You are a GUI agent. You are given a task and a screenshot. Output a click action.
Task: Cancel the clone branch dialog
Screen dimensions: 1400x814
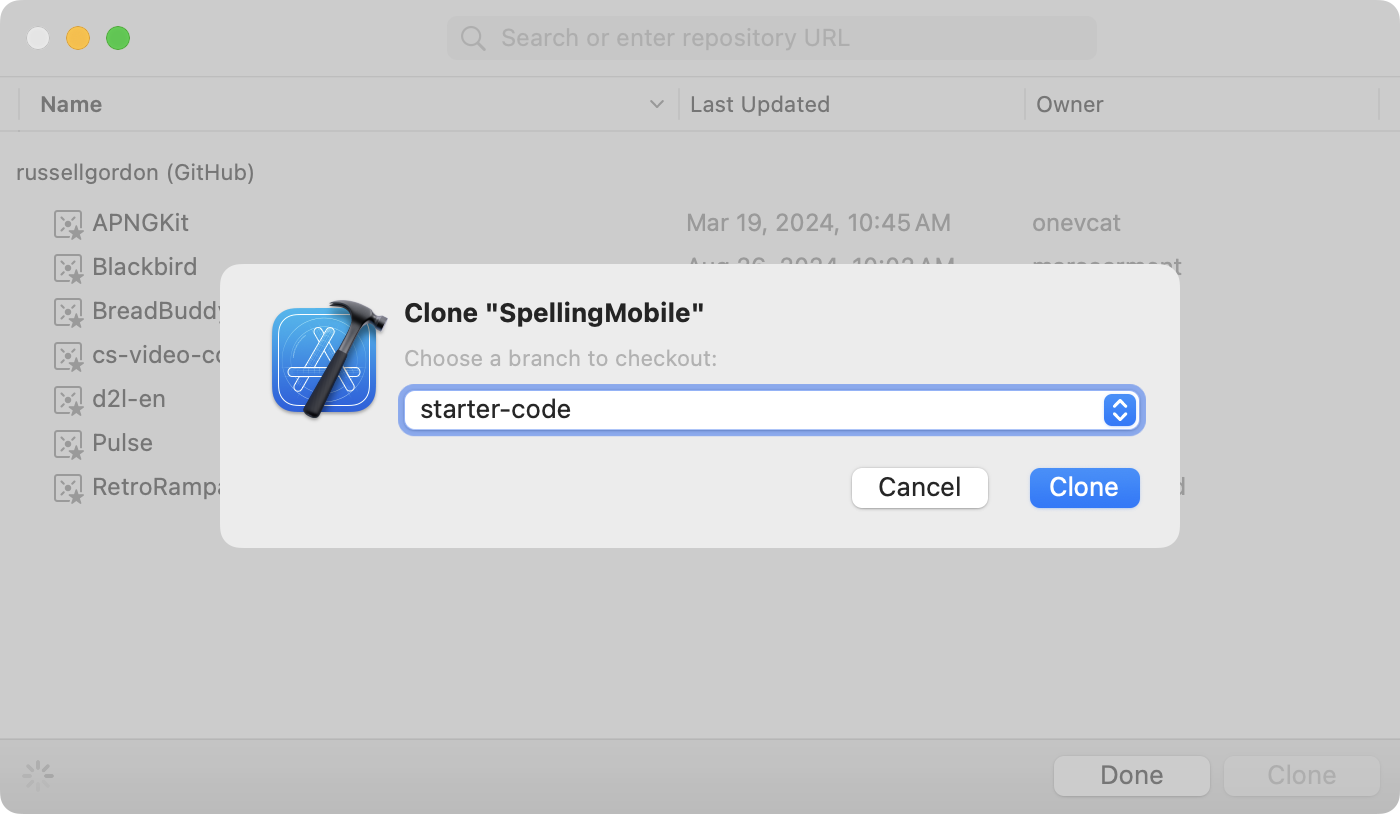tap(919, 488)
